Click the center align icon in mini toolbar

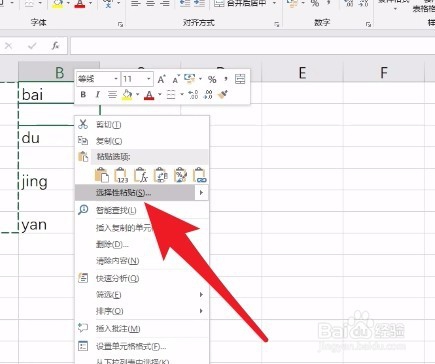pos(112,95)
